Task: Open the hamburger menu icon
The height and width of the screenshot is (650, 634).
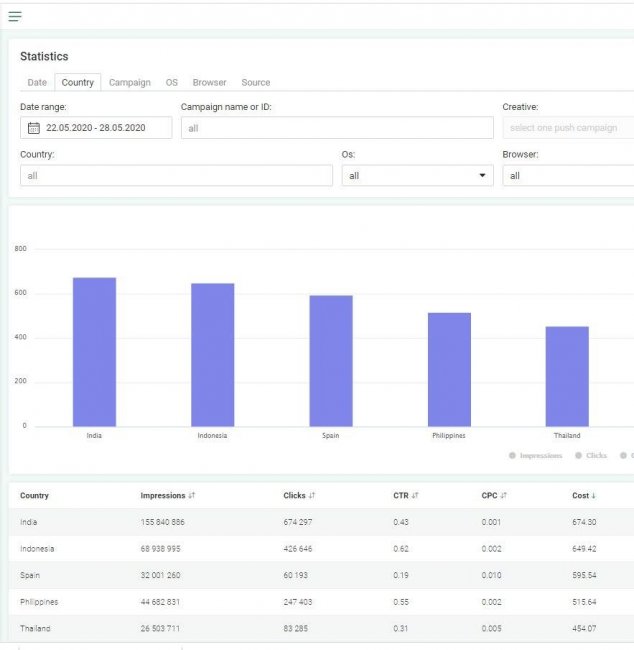Action: (15, 16)
